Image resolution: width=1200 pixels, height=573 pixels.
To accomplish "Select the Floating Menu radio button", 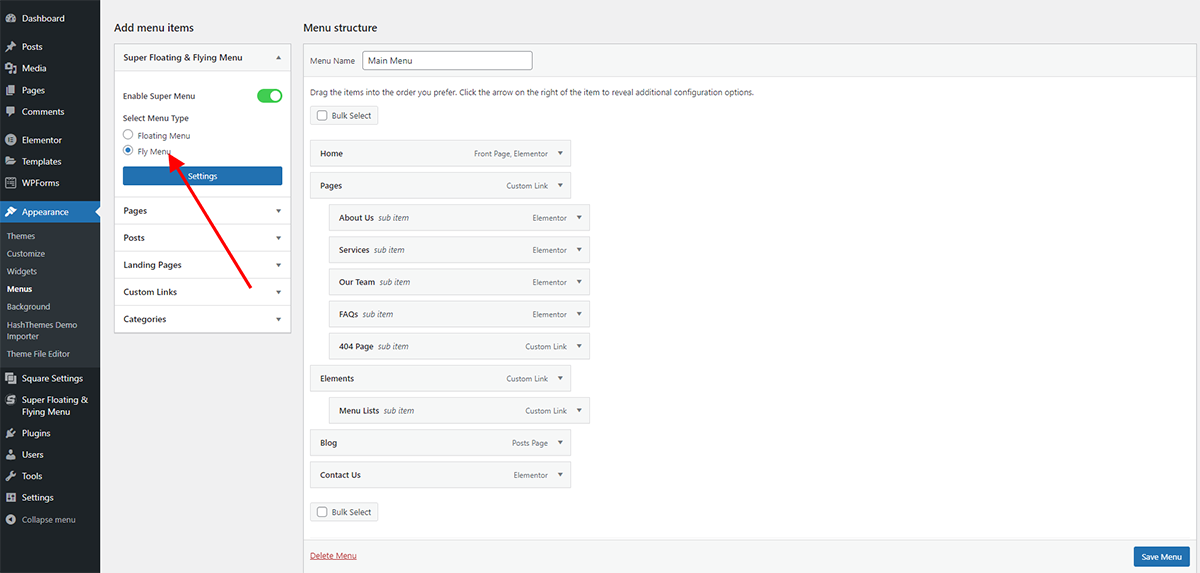I will [128, 135].
